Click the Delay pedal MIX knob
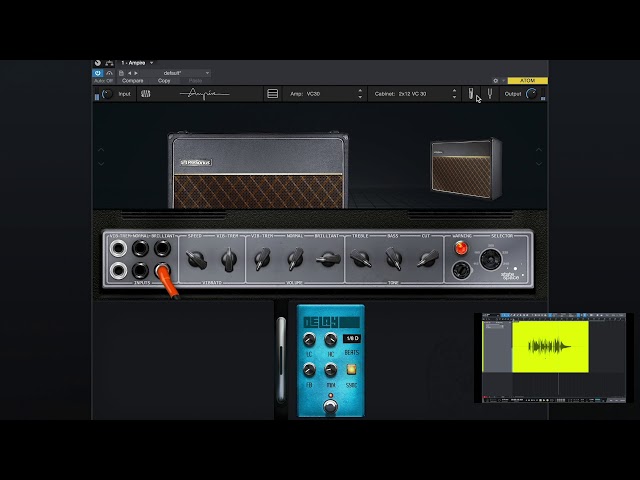The image size is (640, 480). click(330, 370)
